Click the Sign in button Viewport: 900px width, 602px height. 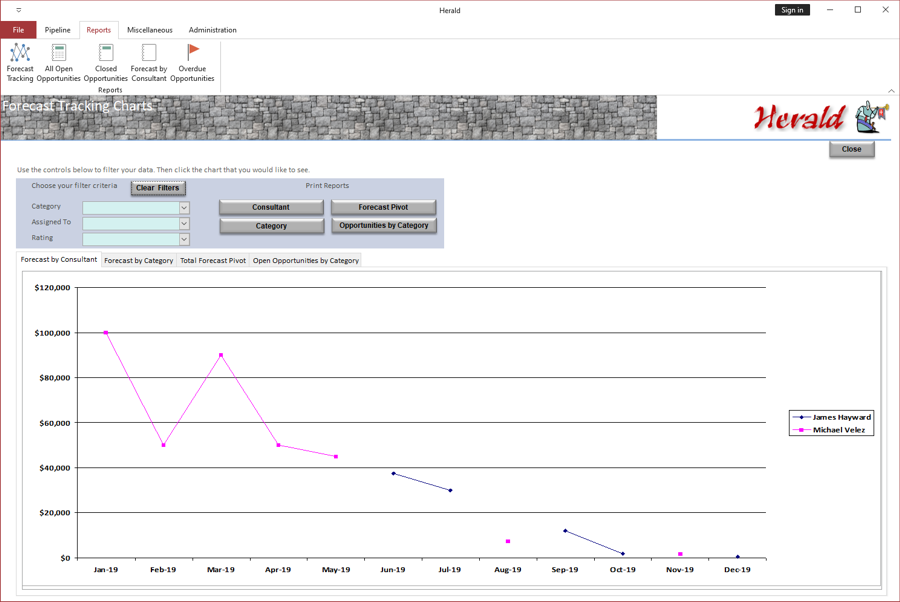click(x=792, y=10)
